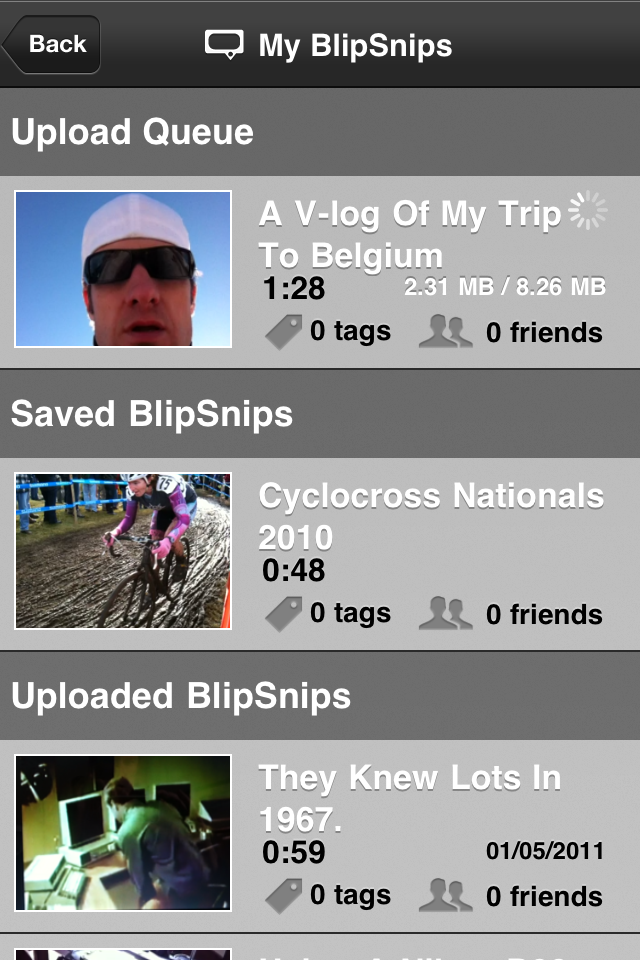Tap the friends icon on Cyclocross Nationals
640x960 pixels.
445,614
